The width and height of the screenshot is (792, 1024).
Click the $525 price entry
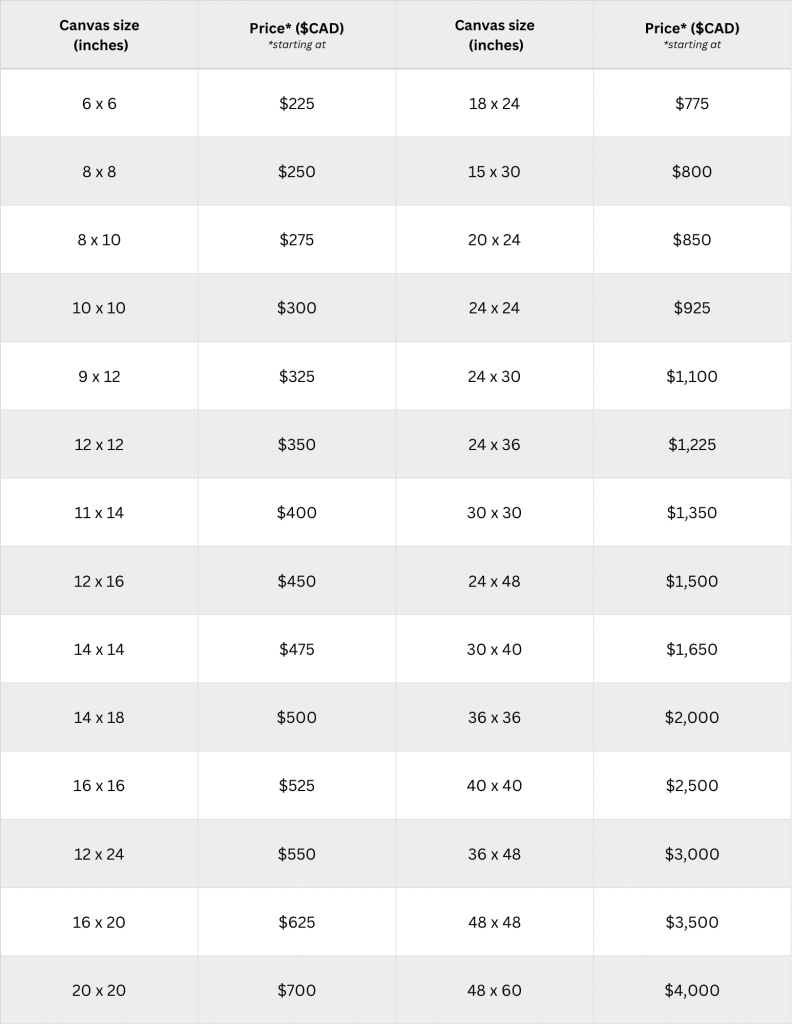[297, 786]
